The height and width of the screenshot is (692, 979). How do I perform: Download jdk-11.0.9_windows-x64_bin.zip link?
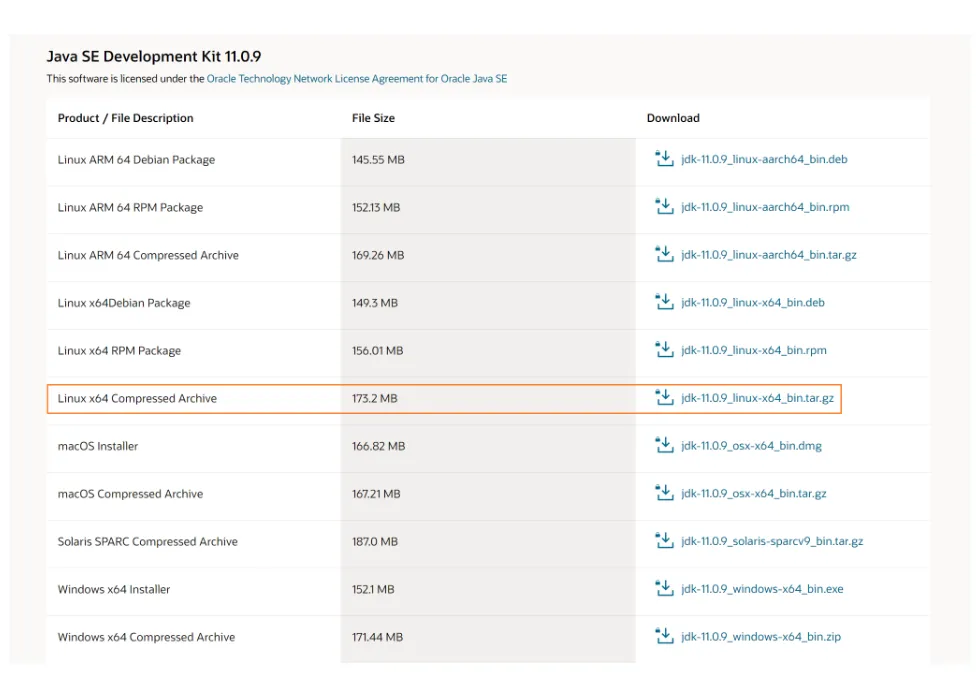click(761, 637)
